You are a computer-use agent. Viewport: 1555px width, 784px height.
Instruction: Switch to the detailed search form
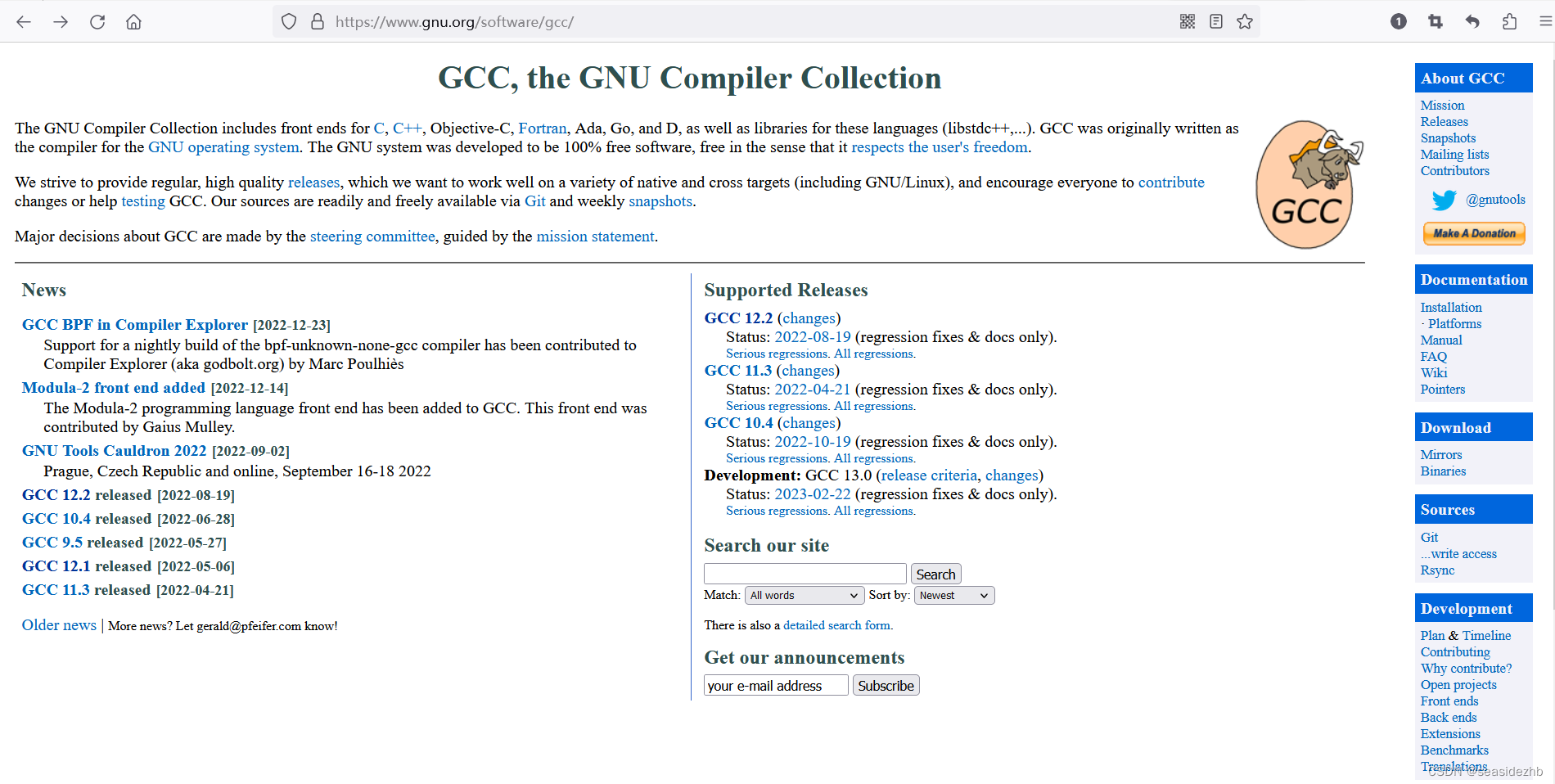837,625
